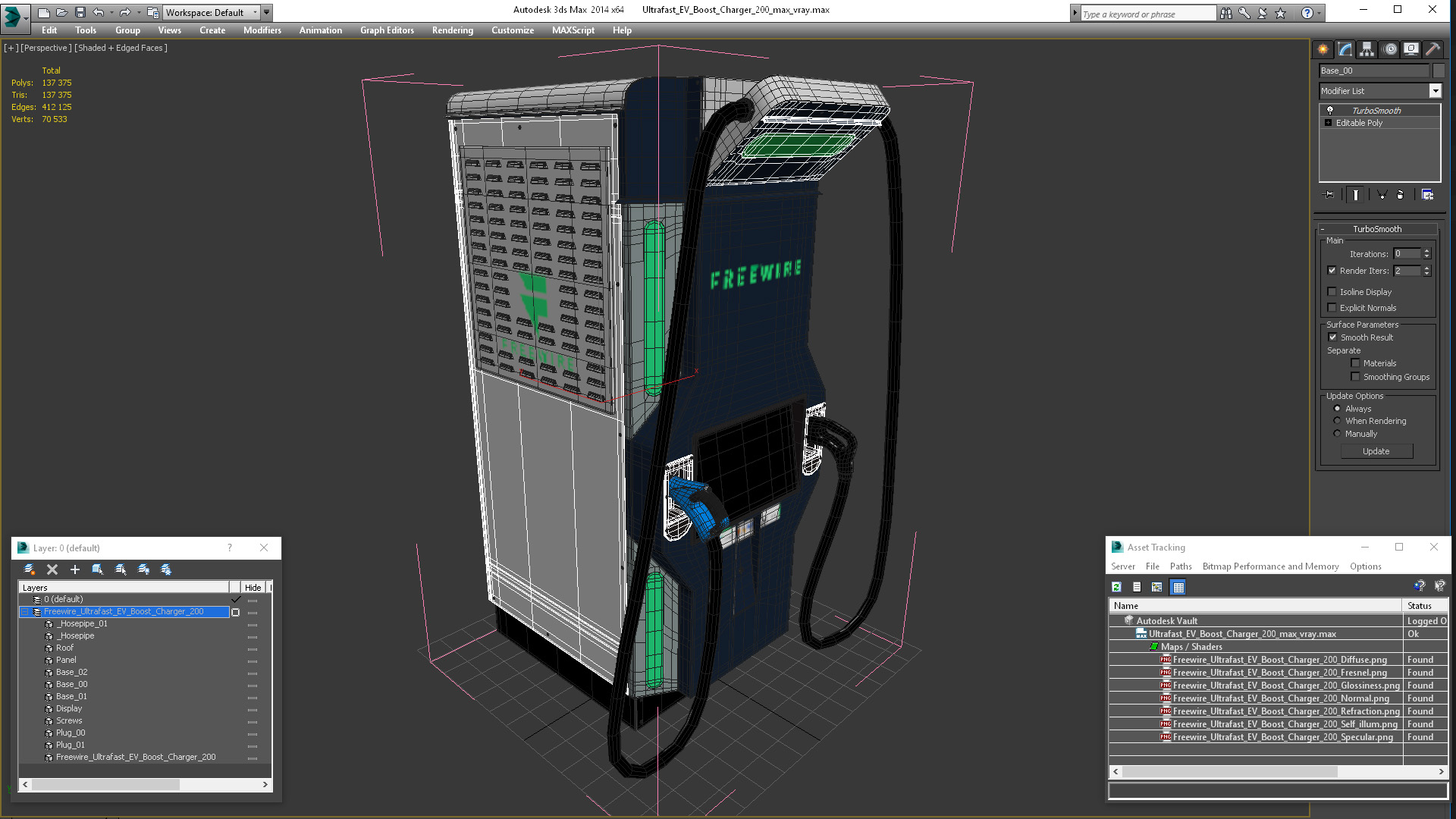Click the object color swatch beside Base_00

point(1439,71)
